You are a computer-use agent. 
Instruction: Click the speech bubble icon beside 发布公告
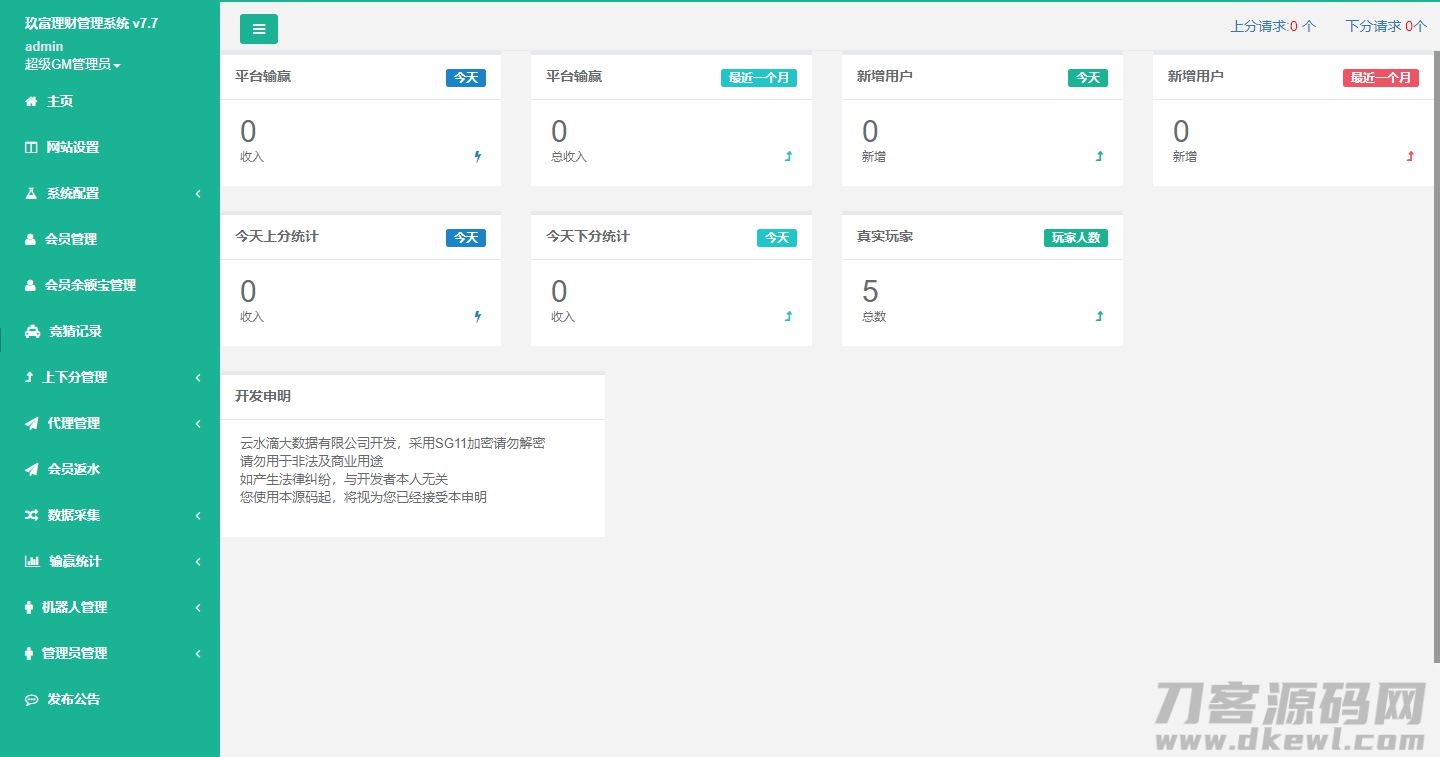(31, 699)
